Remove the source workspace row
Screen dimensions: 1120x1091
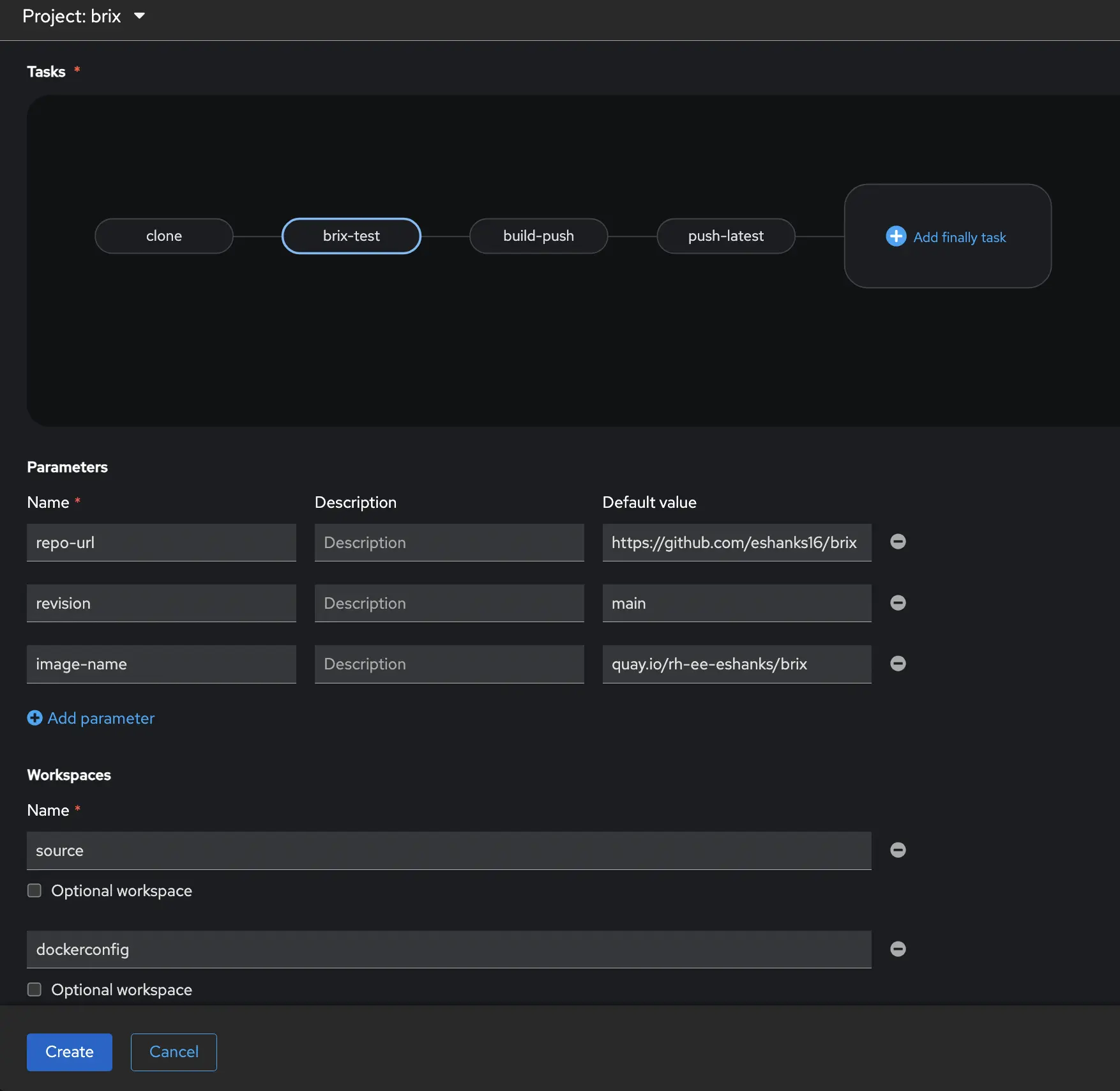click(x=898, y=850)
